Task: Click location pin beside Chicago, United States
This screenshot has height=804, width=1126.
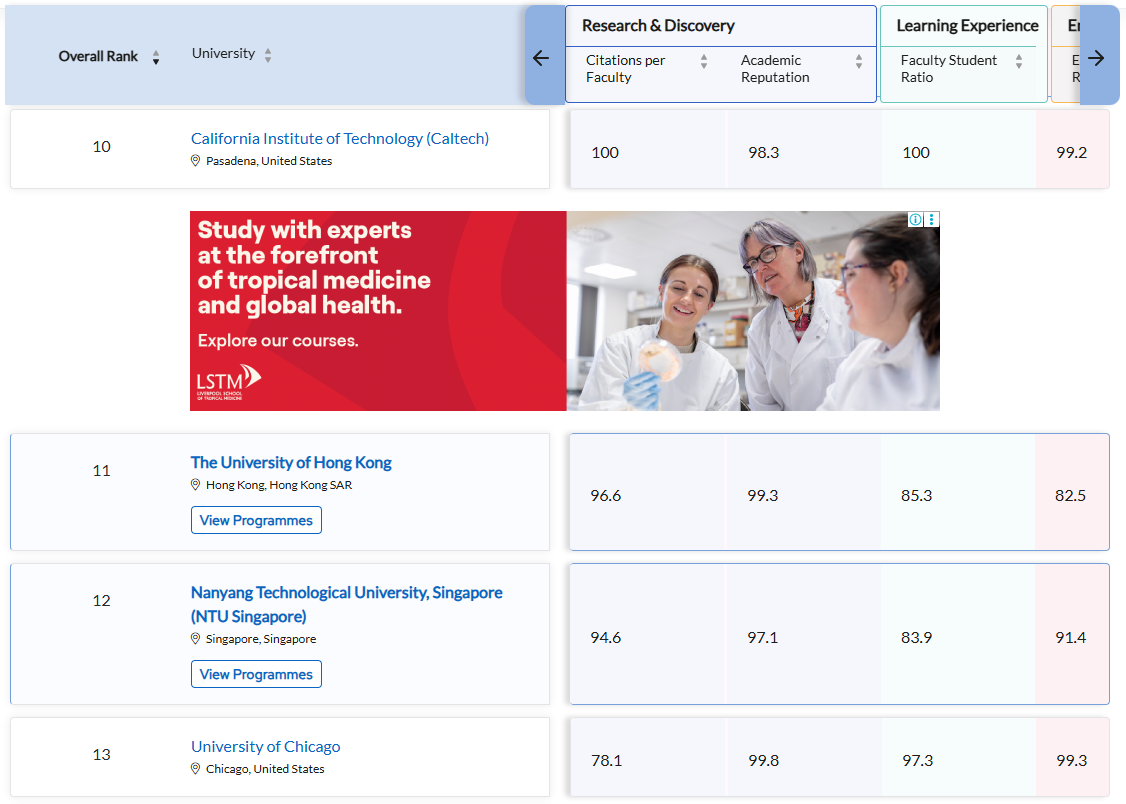Action: pyautogui.click(x=195, y=768)
